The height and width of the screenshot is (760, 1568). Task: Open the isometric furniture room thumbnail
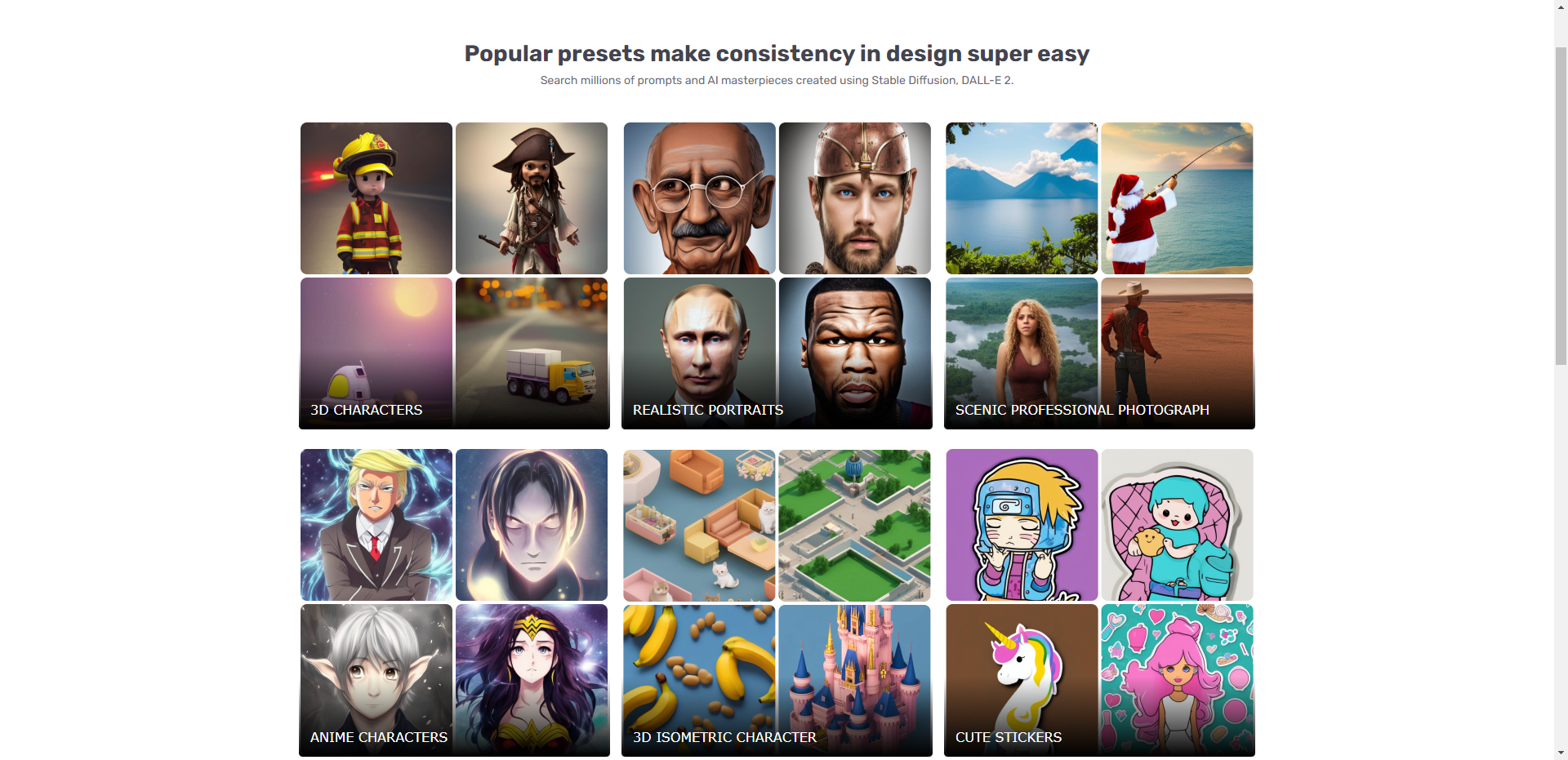click(700, 525)
